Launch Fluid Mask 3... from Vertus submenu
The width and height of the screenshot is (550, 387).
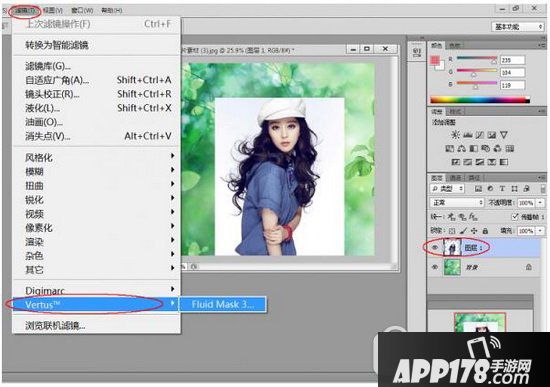point(223,304)
